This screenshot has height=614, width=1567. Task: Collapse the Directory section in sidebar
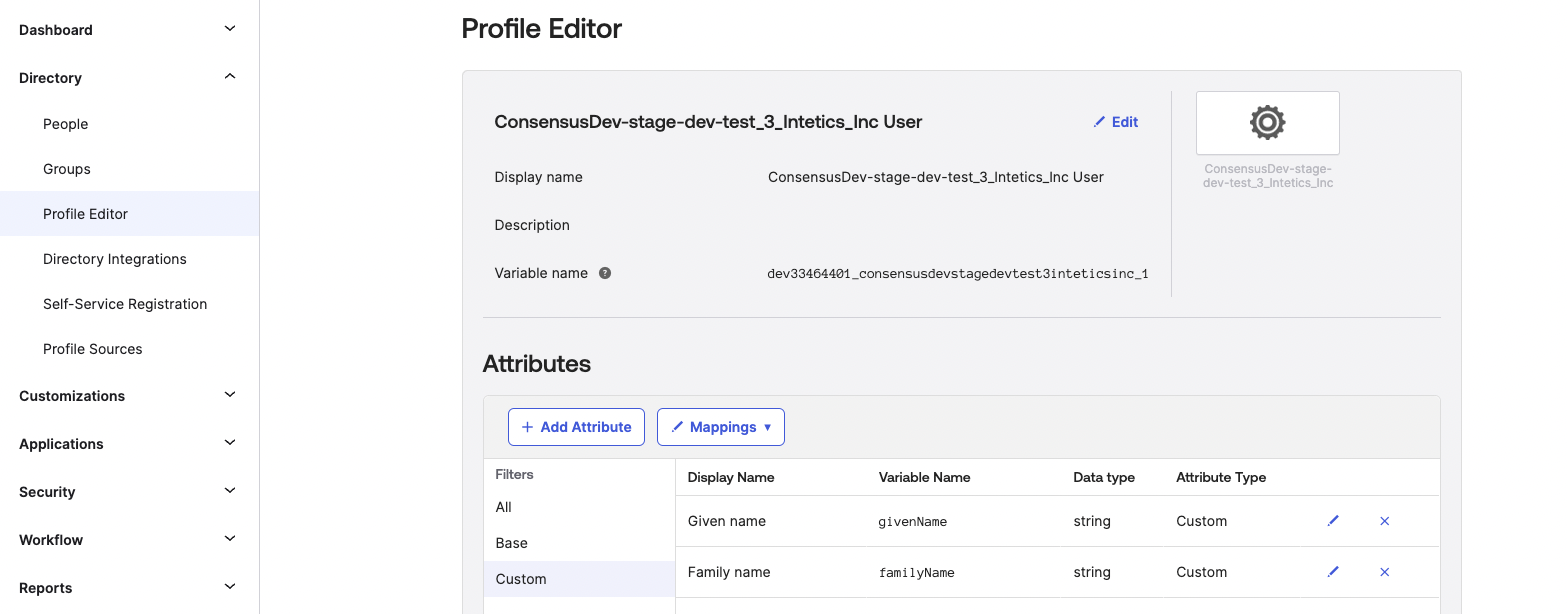coord(229,76)
